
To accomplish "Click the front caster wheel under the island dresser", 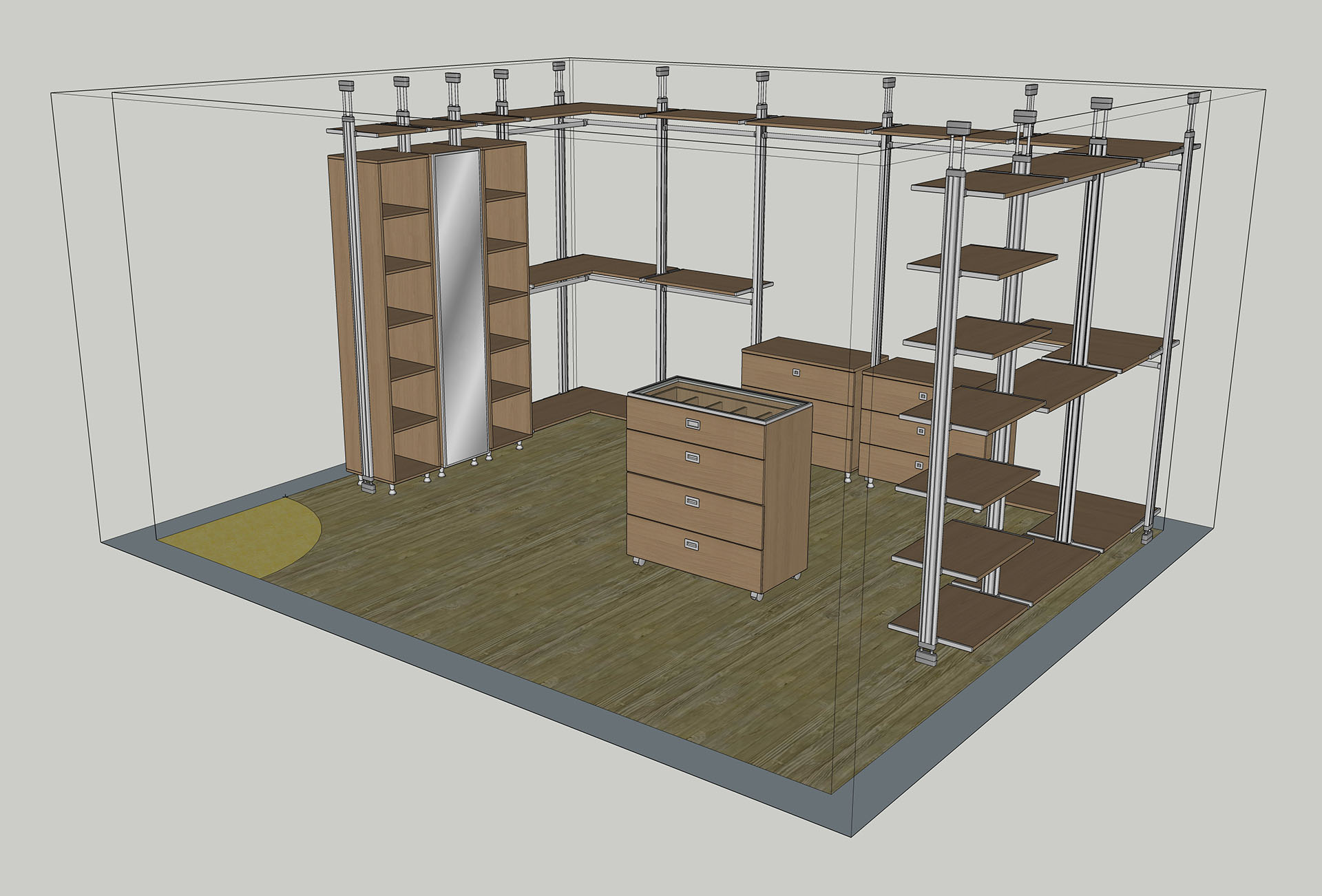I will point(756,596).
